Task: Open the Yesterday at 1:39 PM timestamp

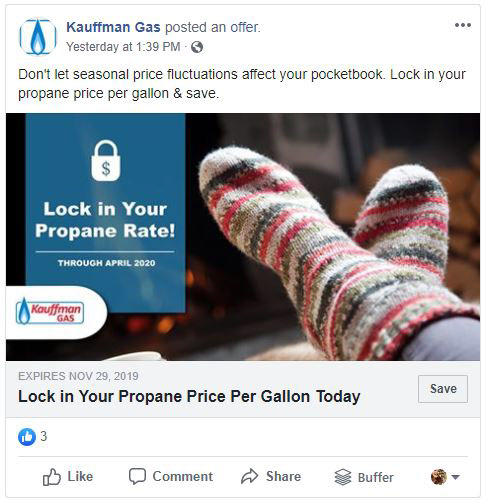Action: pos(123,47)
